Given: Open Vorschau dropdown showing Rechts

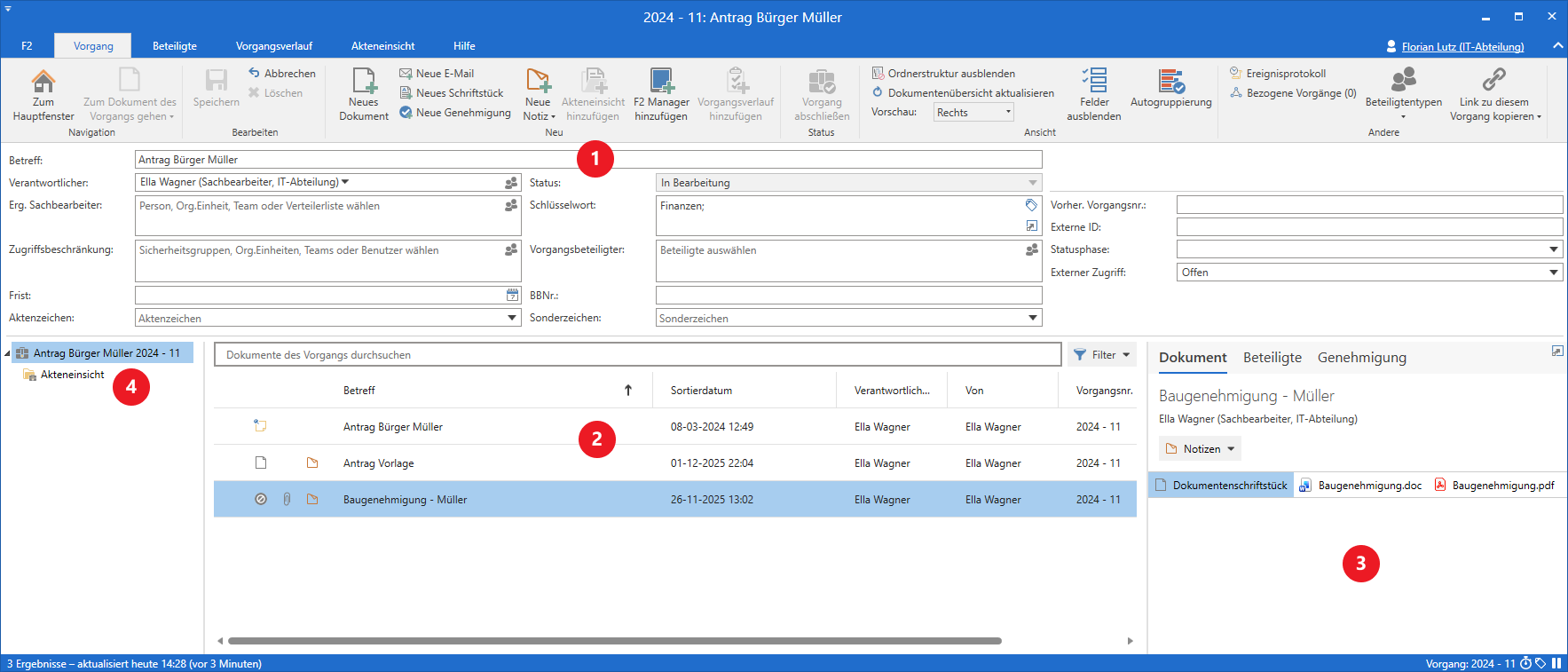Looking at the screenshot, I should [x=973, y=113].
